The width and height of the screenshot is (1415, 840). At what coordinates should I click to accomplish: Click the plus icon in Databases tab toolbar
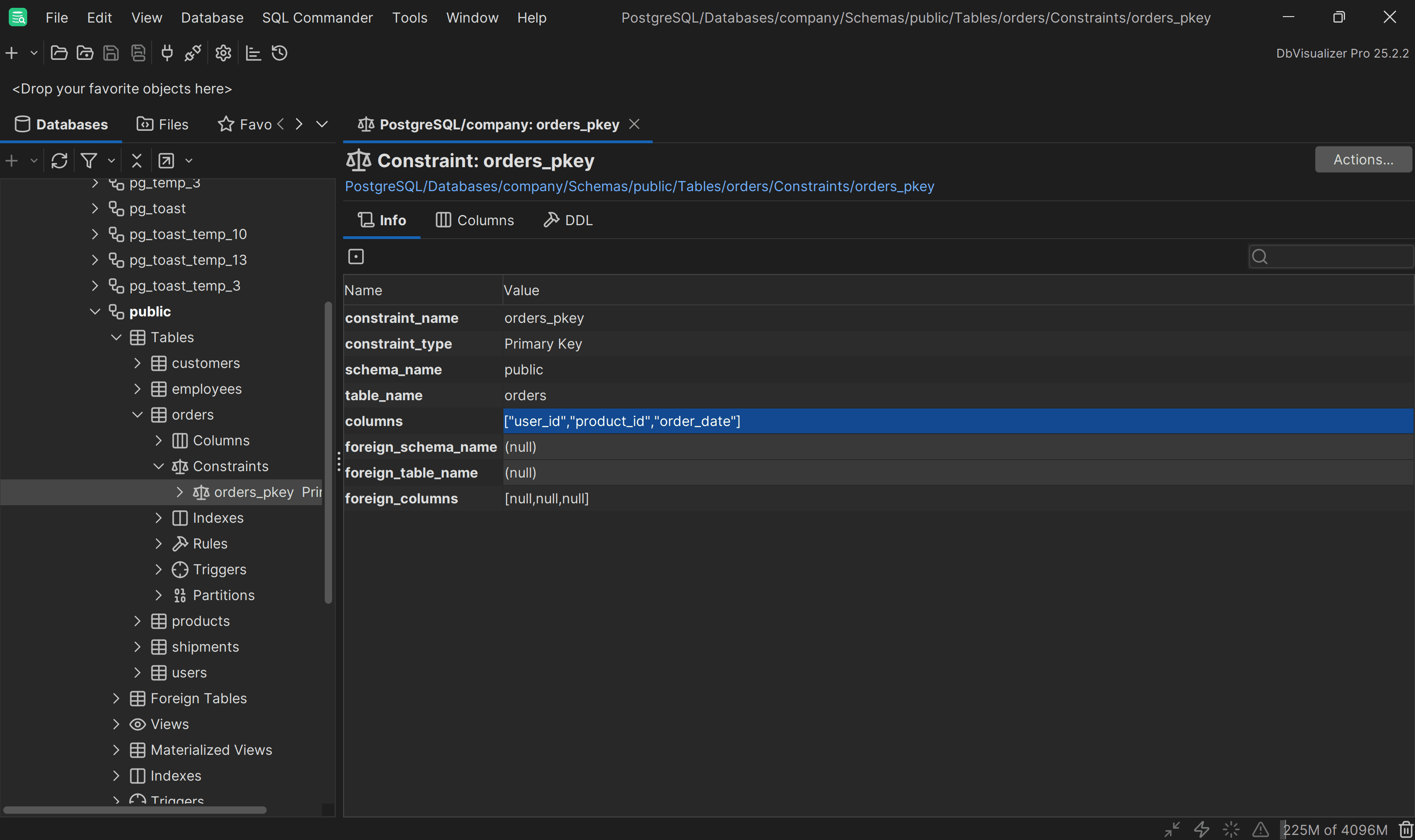pos(12,161)
